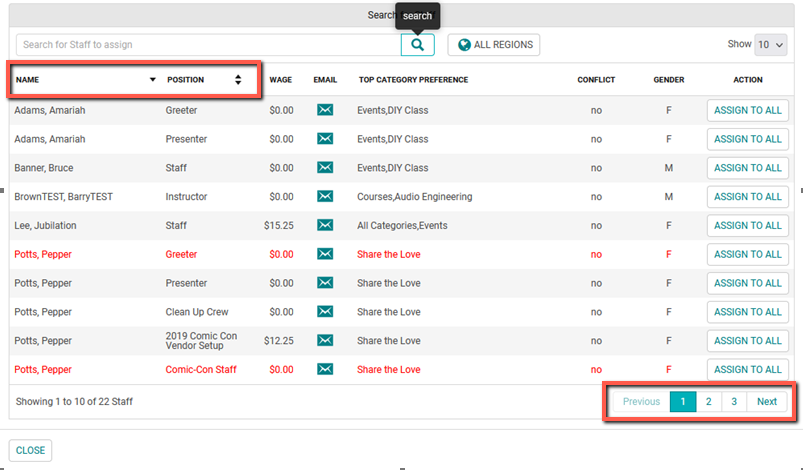Click the magnifying glass search button
Viewport: 803px width, 470px height.
tap(417, 45)
